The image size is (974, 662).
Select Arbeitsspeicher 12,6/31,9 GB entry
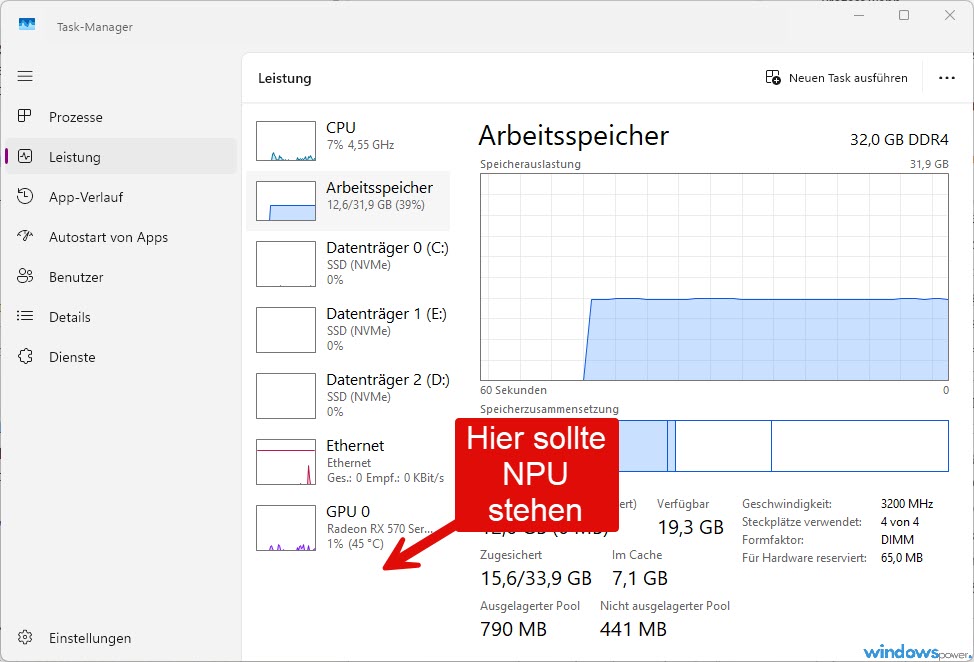point(348,201)
